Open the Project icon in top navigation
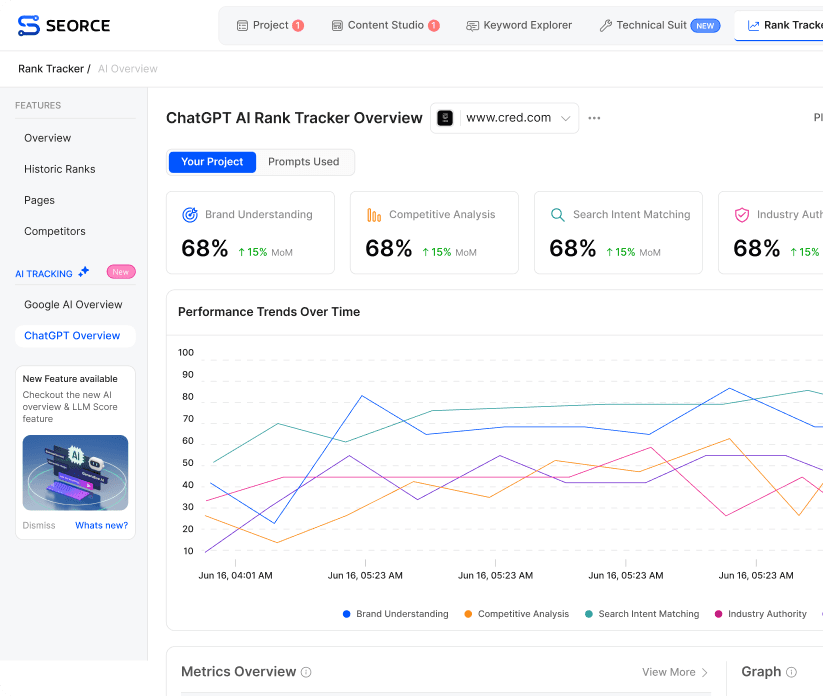 click(x=242, y=25)
